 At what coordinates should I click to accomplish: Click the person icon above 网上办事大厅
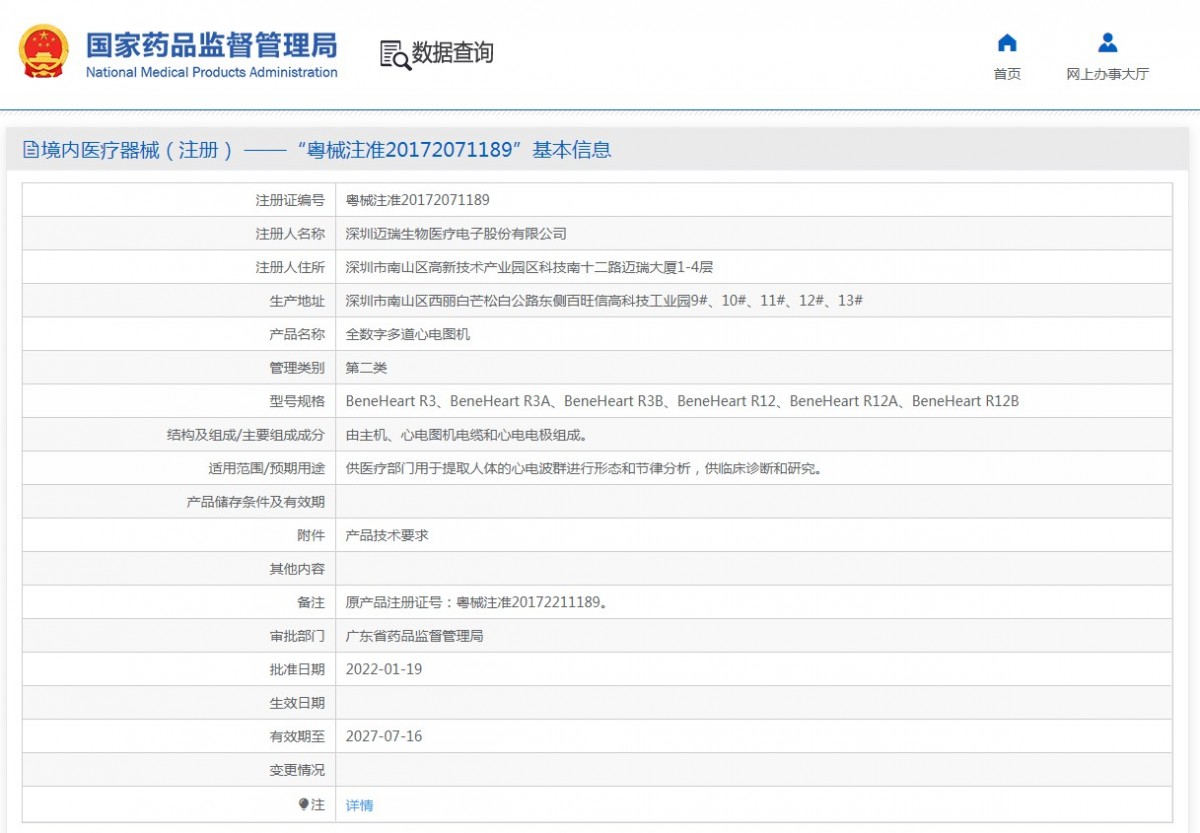1107,43
